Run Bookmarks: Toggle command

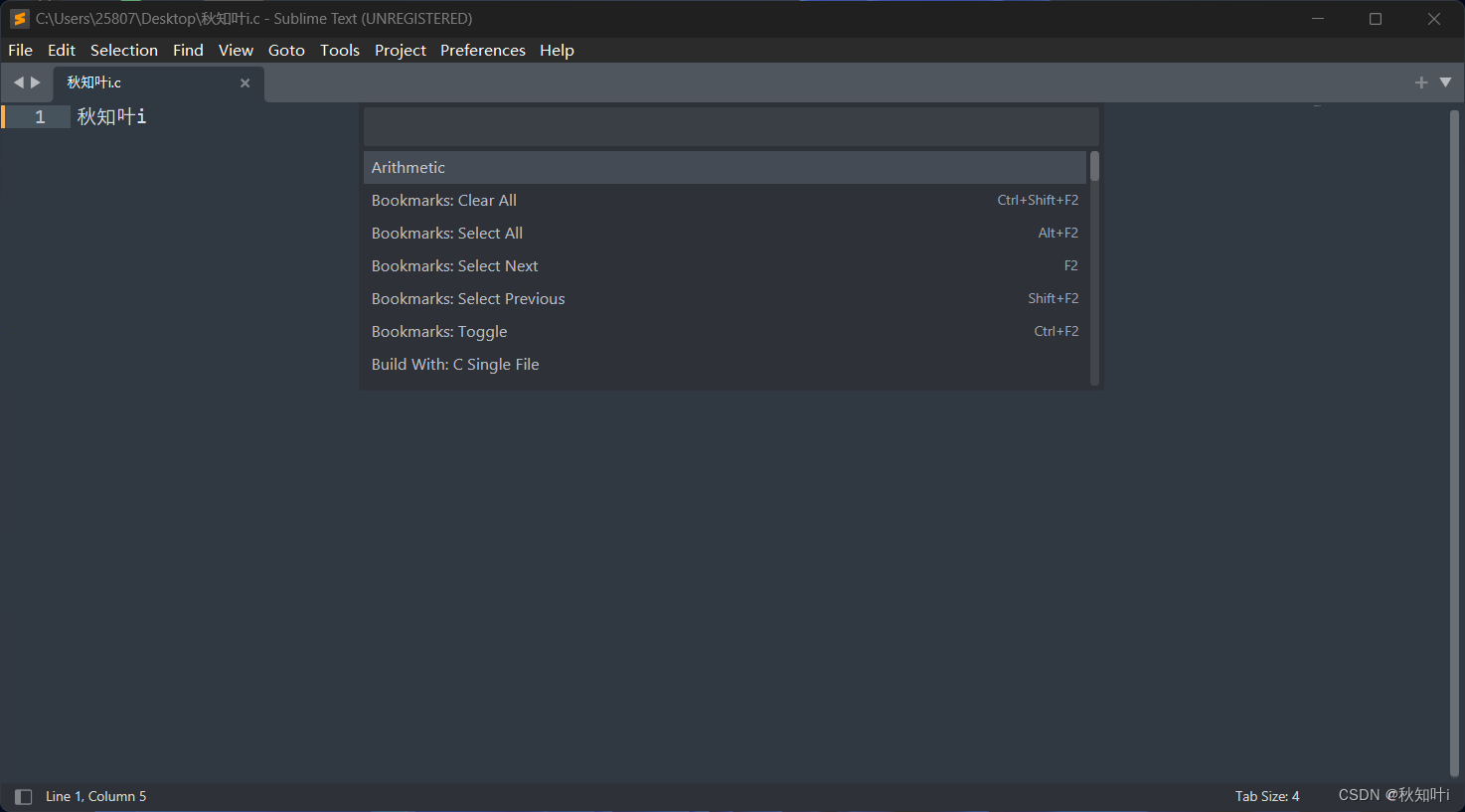(725, 331)
